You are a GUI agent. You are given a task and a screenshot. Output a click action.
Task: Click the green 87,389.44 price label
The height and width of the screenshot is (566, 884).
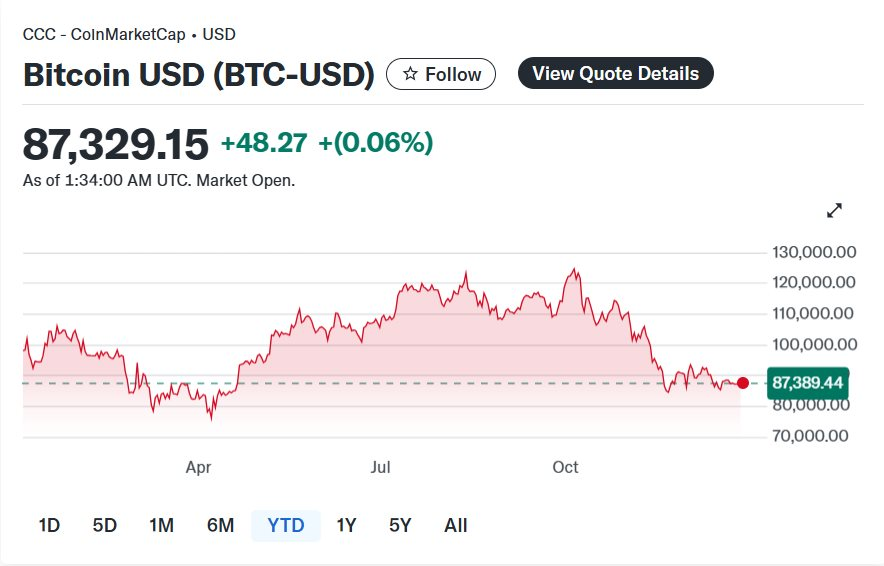click(808, 383)
